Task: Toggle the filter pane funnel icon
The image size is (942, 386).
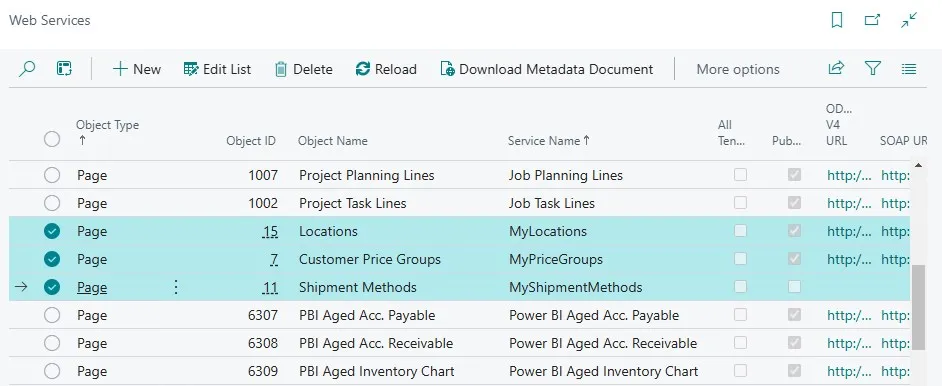Action: click(872, 68)
